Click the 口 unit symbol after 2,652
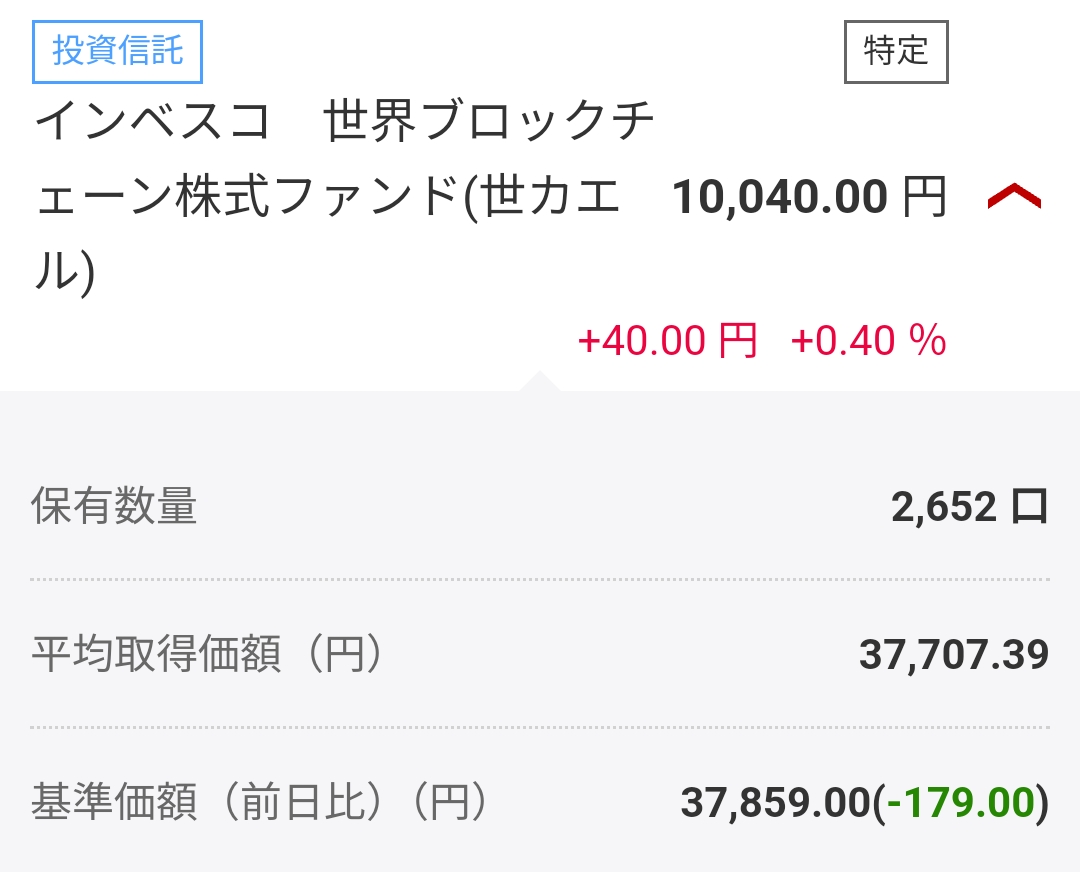The image size is (1080, 872). (1030, 507)
